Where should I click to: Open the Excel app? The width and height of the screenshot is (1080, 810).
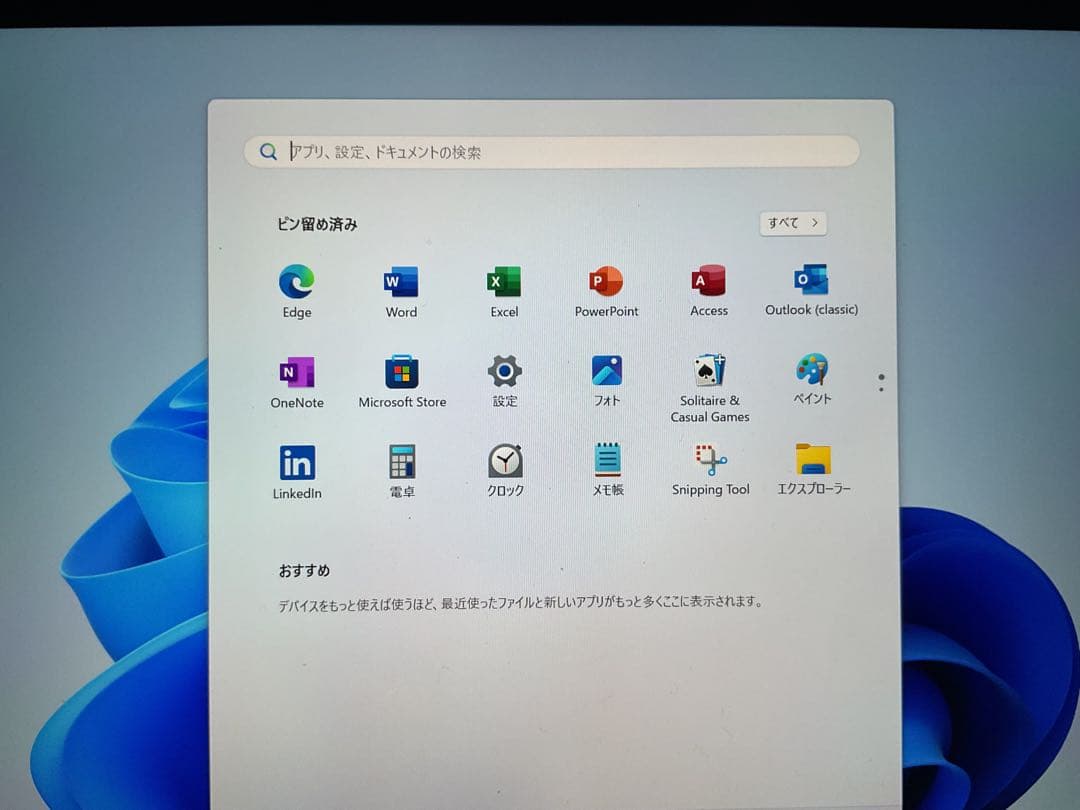tap(504, 291)
